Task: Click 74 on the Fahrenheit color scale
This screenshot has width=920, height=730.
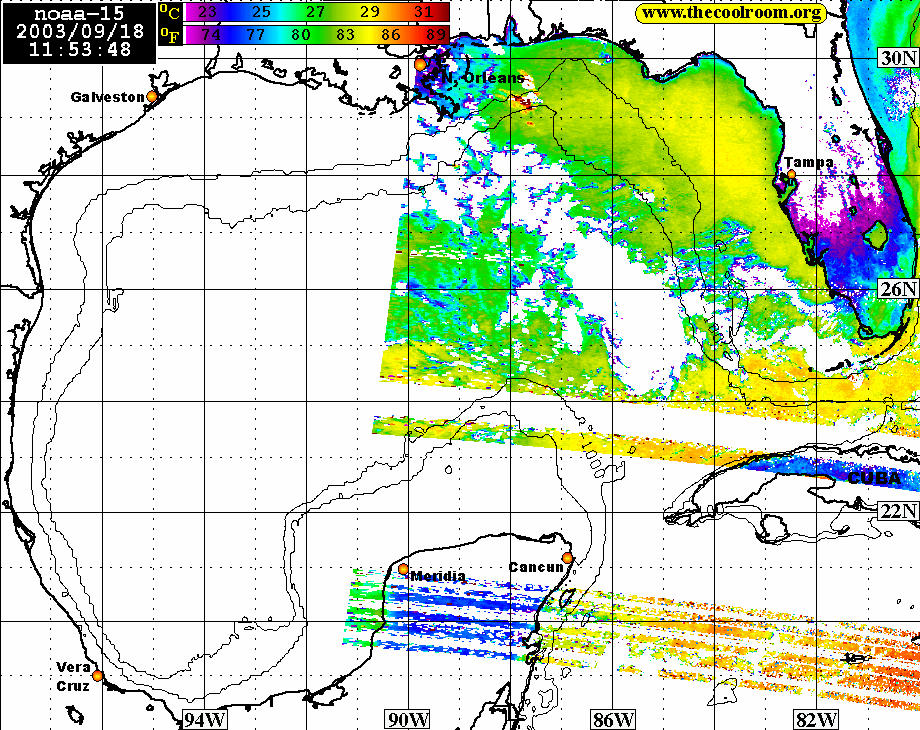Action: point(211,35)
